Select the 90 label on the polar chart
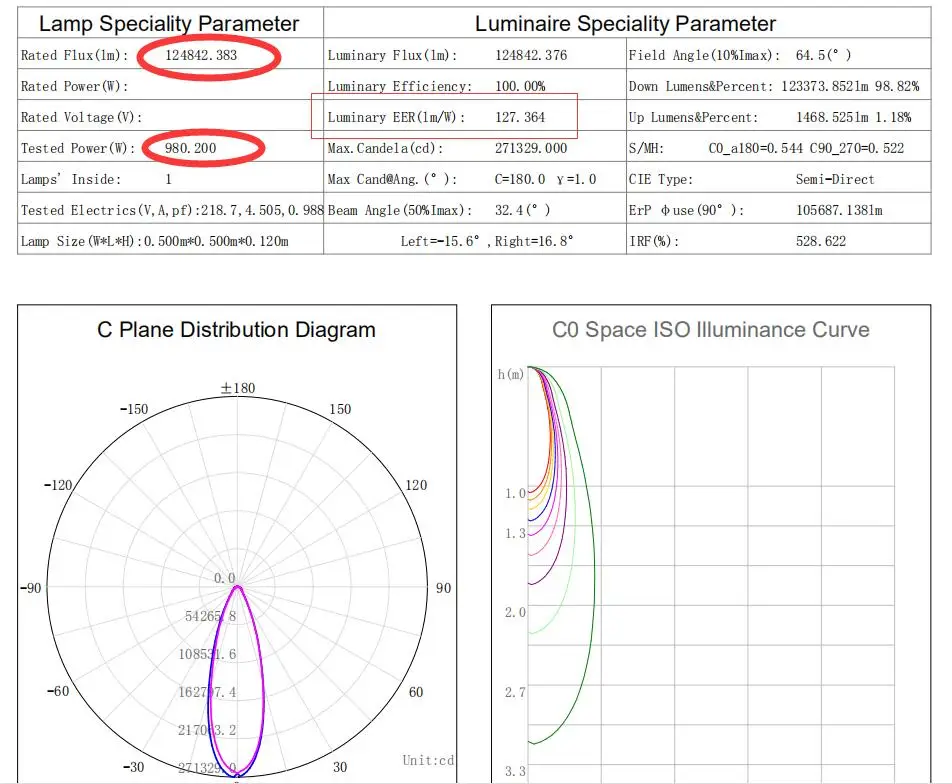Image resolution: width=952 pixels, height=784 pixels. [x=443, y=588]
